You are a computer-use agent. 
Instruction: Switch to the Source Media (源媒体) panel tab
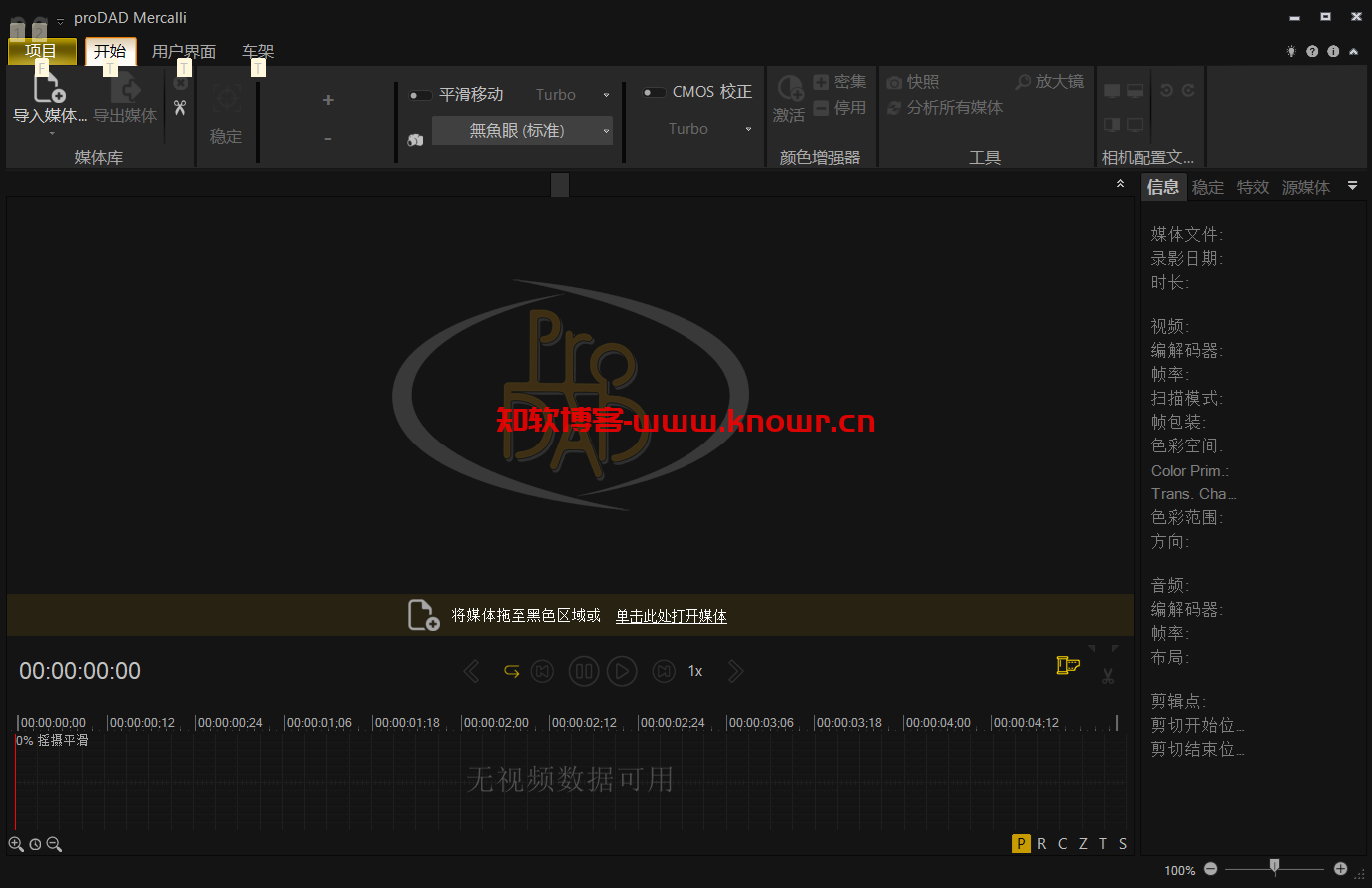[x=1306, y=187]
